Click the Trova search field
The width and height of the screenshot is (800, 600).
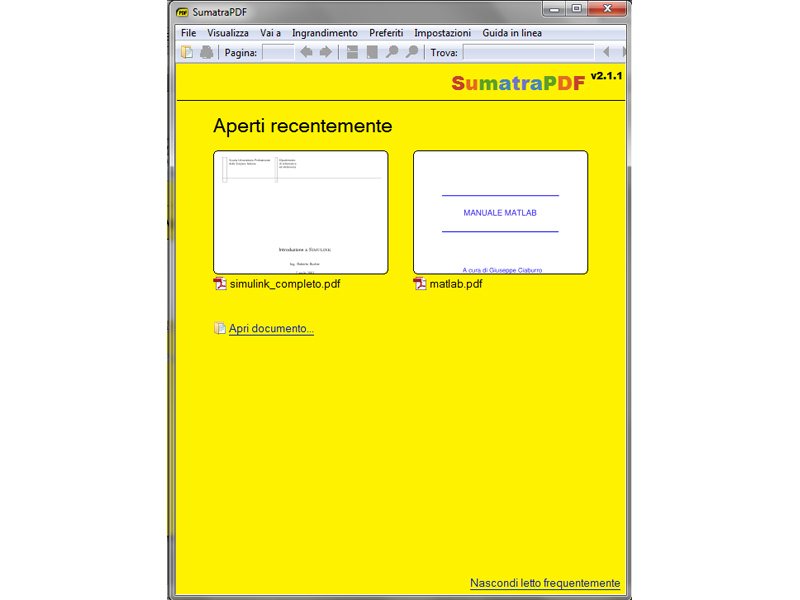[x=528, y=52]
